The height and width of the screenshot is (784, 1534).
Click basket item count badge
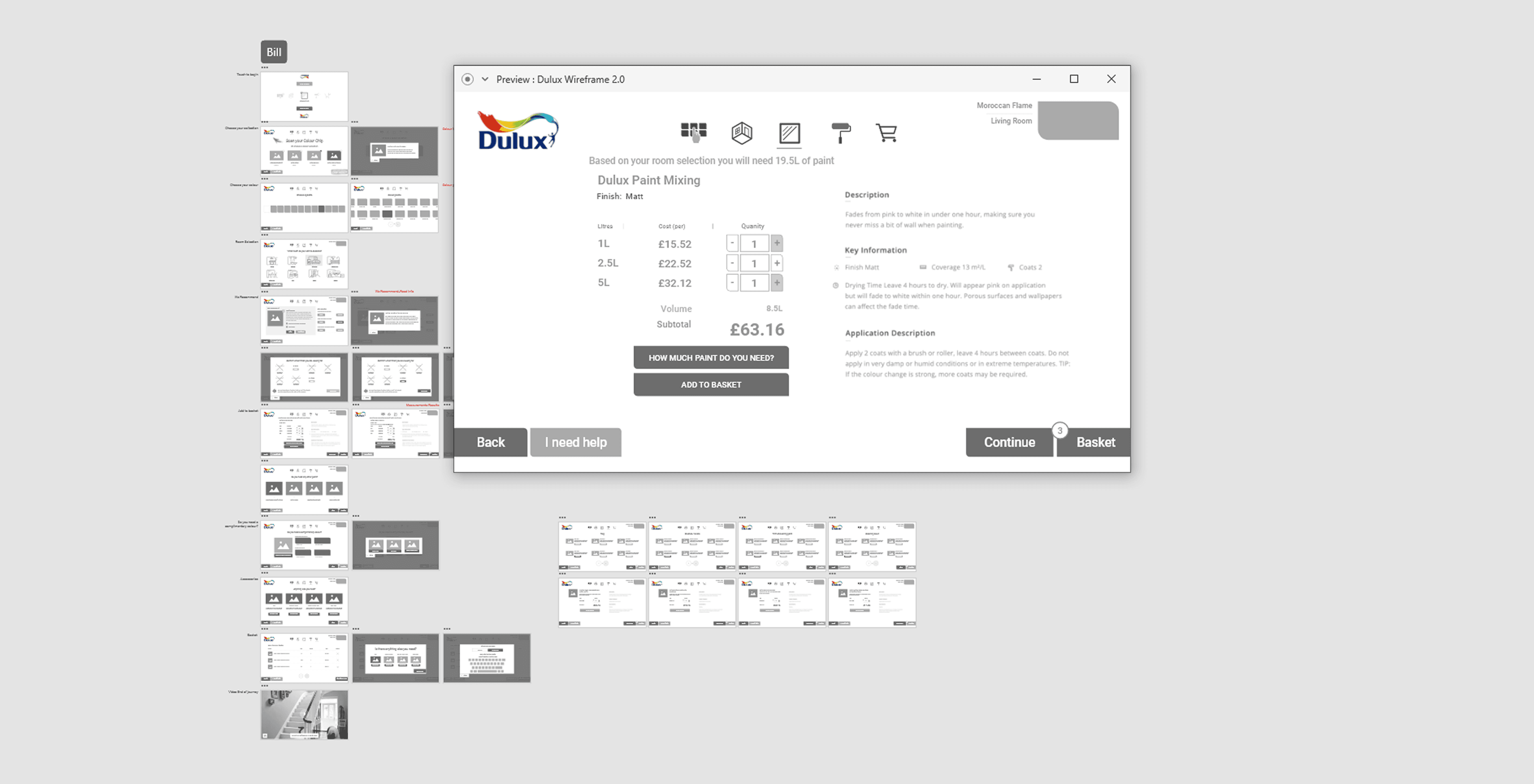(1059, 431)
